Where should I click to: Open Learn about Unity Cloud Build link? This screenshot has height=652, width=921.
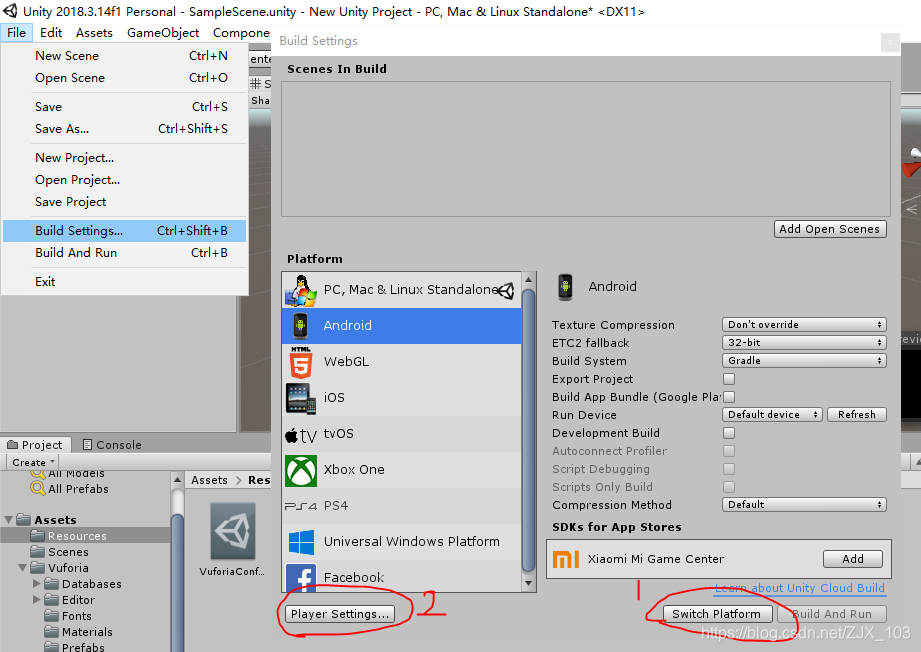click(x=799, y=588)
